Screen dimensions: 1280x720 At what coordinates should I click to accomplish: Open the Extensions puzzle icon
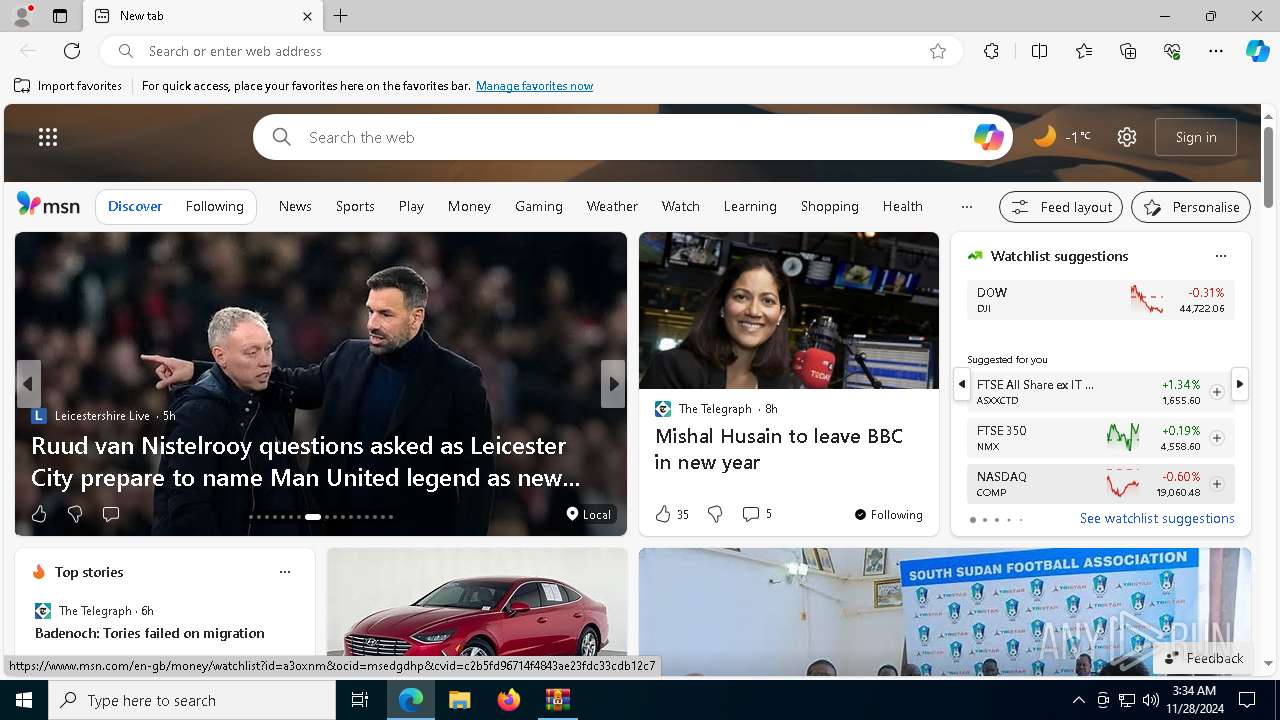tap(991, 51)
